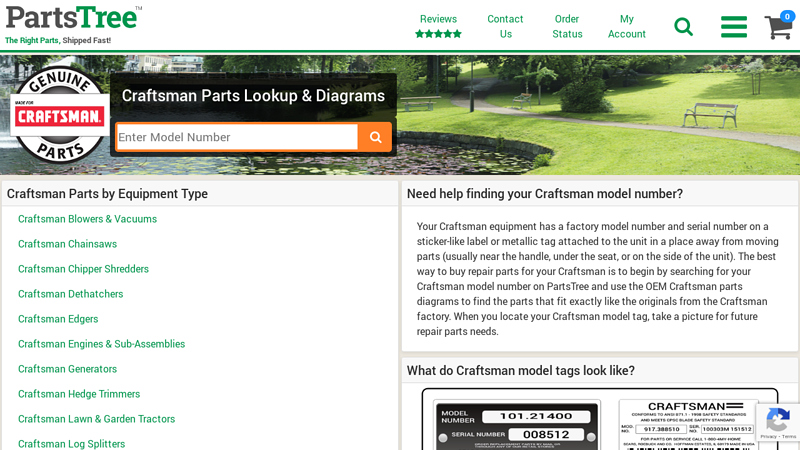Go to Contact Us page
This screenshot has width=800, height=450.
click(505, 27)
